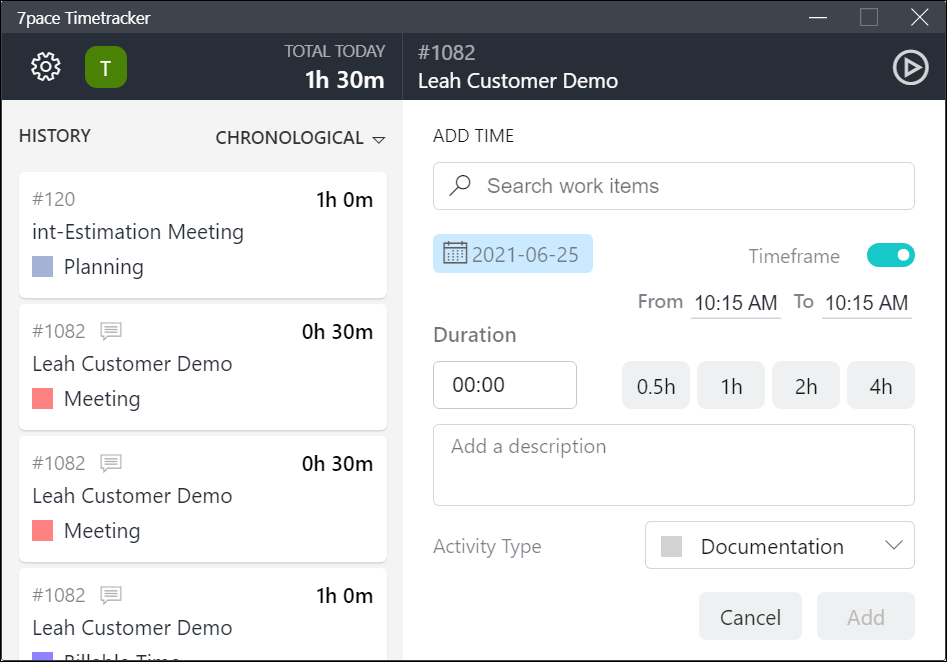This screenshot has height=662, width=947.
Task: Click the Leah Customer Demo header title
Action: (x=518, y=81)
